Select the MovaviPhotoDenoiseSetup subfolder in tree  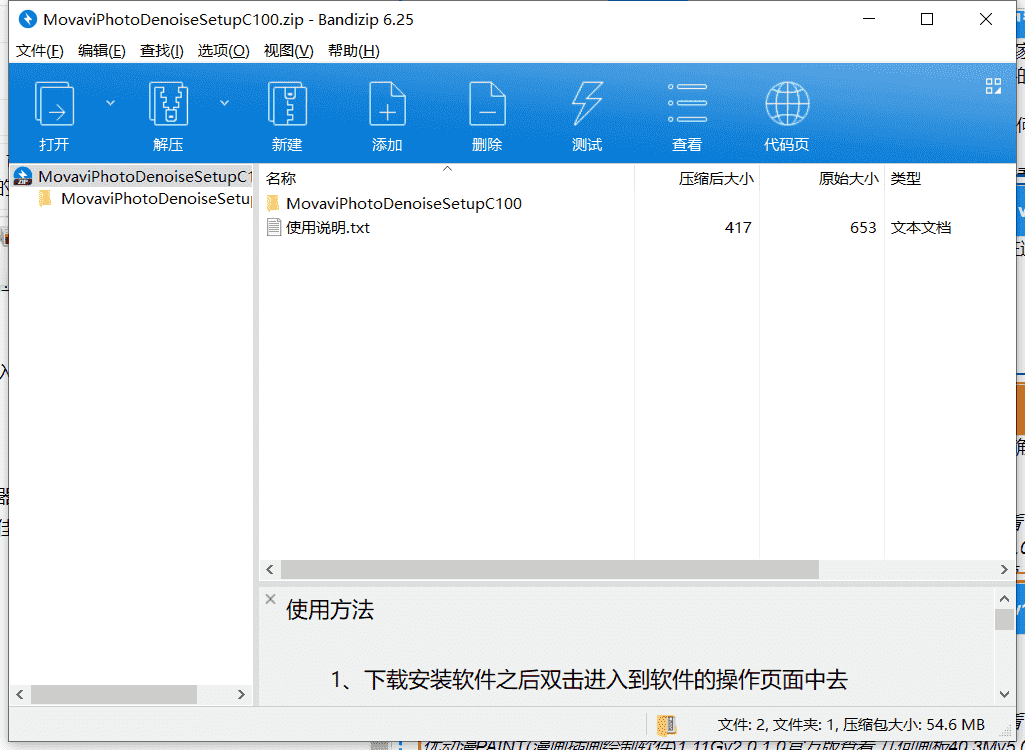click(145, 199)
